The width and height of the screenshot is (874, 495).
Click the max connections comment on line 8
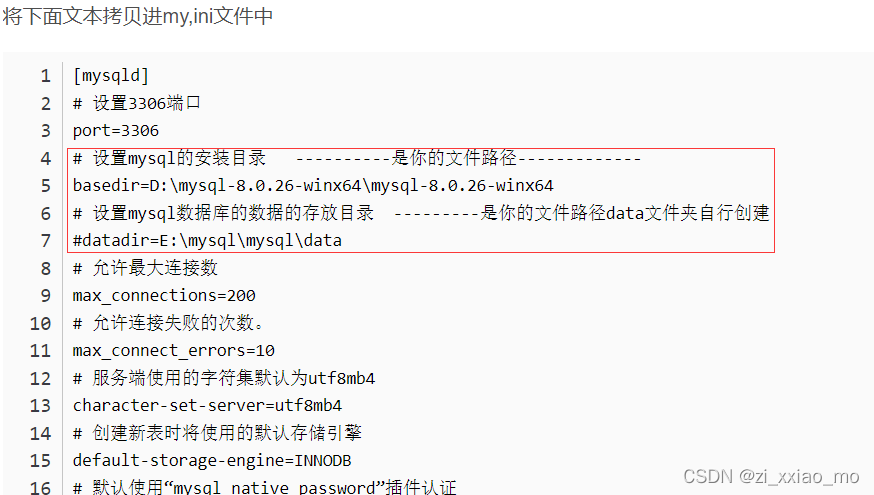(x=145, y=268)
